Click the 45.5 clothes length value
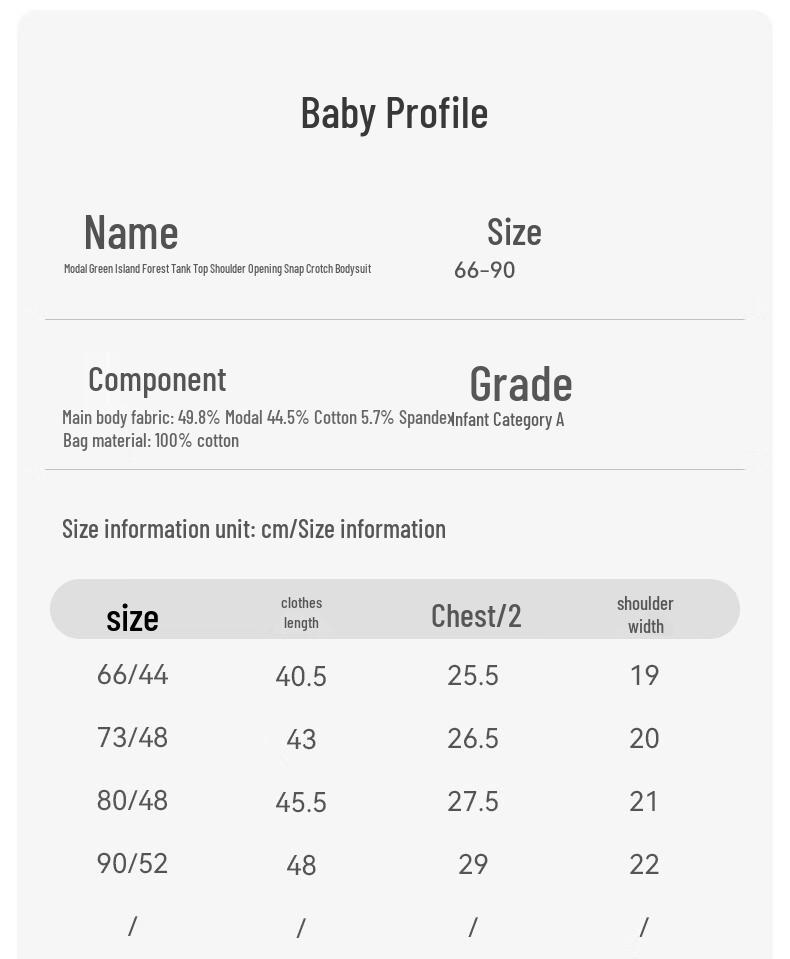 click(301, 802)
